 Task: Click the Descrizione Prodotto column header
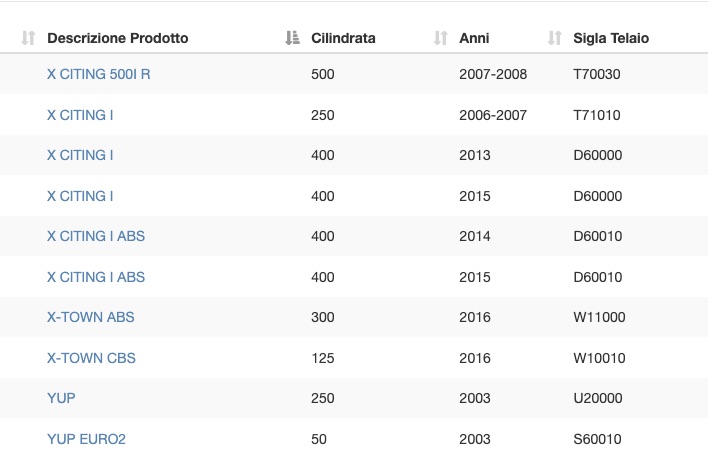click(117, 38)
